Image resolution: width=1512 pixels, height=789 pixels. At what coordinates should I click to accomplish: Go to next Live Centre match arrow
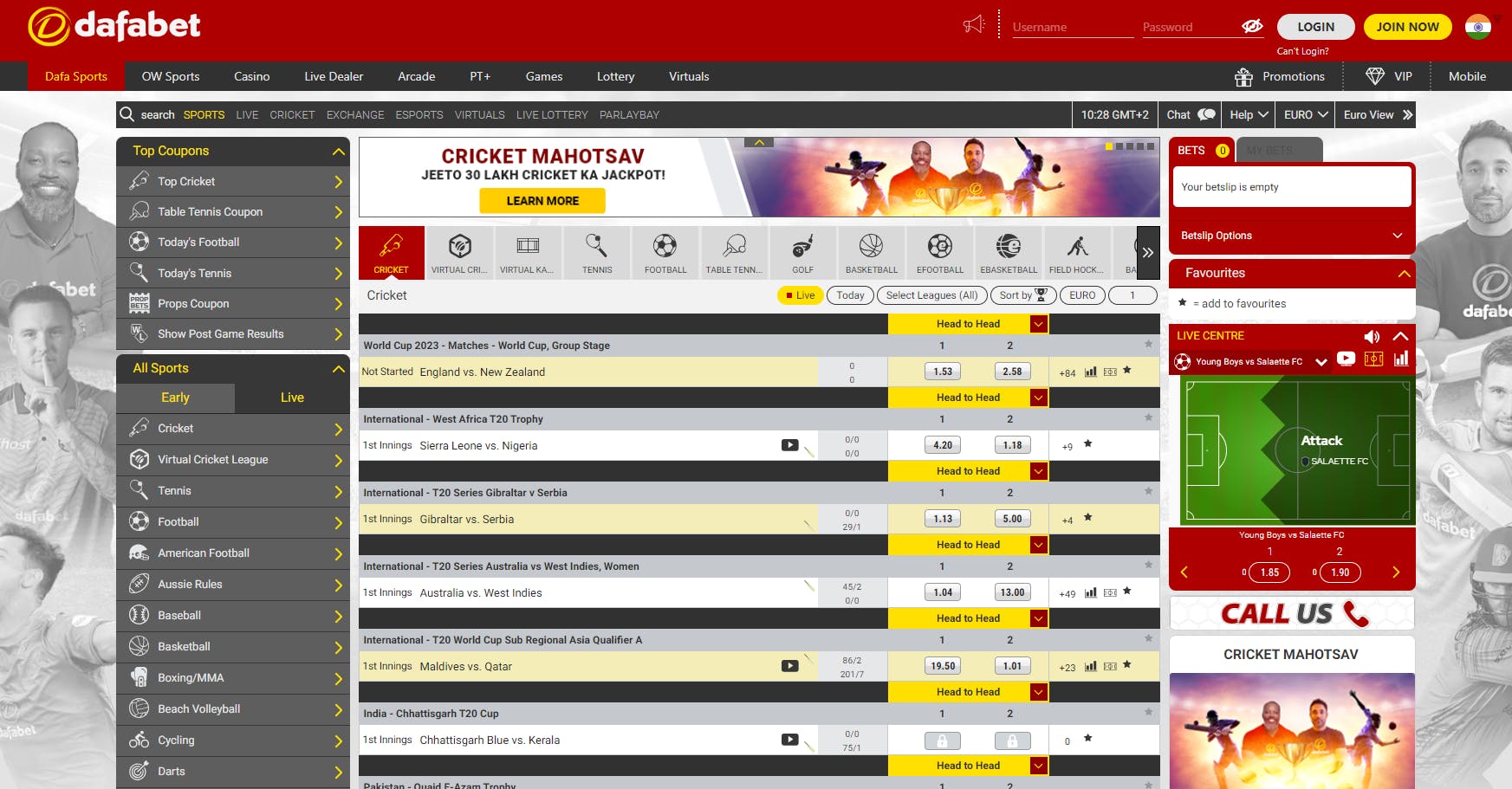tap(1396, 572)
